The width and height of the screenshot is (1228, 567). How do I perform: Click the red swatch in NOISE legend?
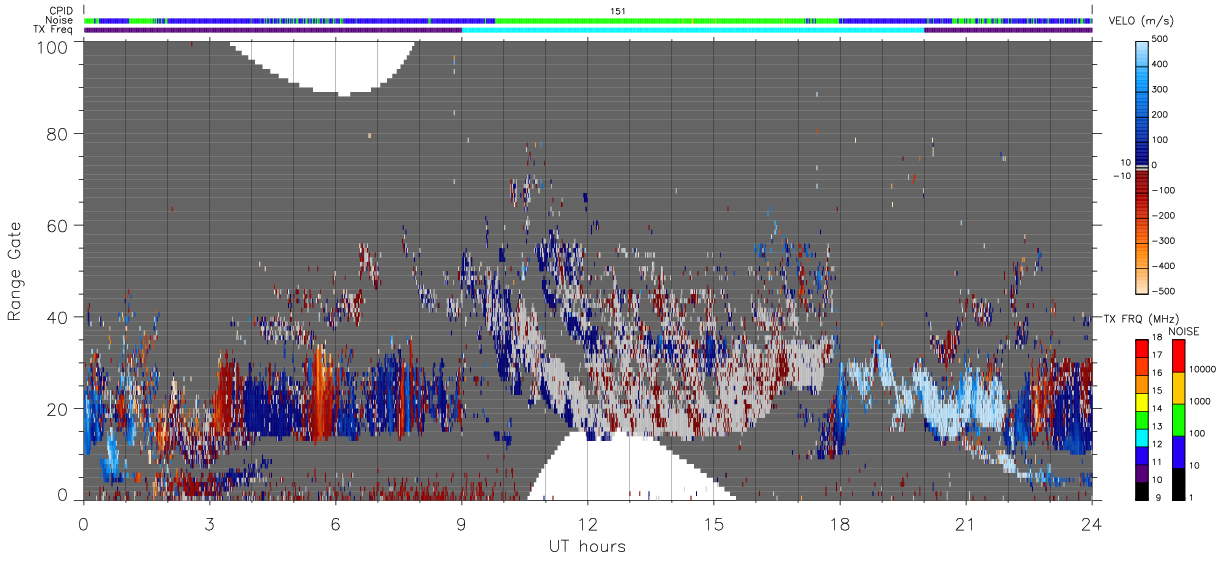[1177, 355]
